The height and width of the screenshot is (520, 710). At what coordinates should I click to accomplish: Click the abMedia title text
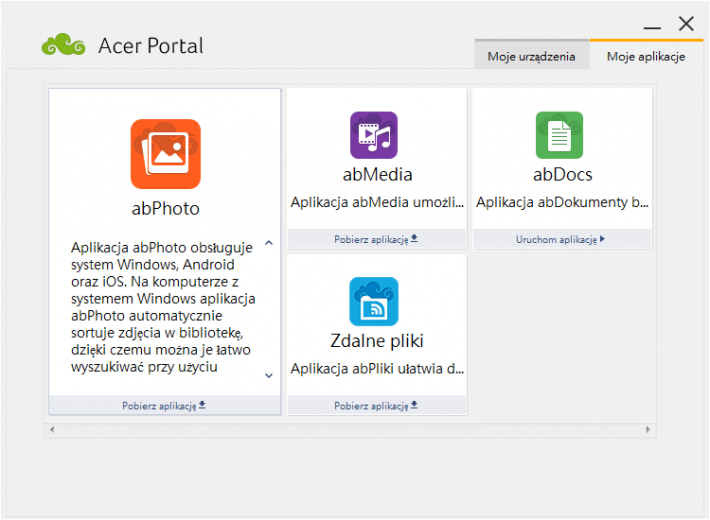(377, 174)
